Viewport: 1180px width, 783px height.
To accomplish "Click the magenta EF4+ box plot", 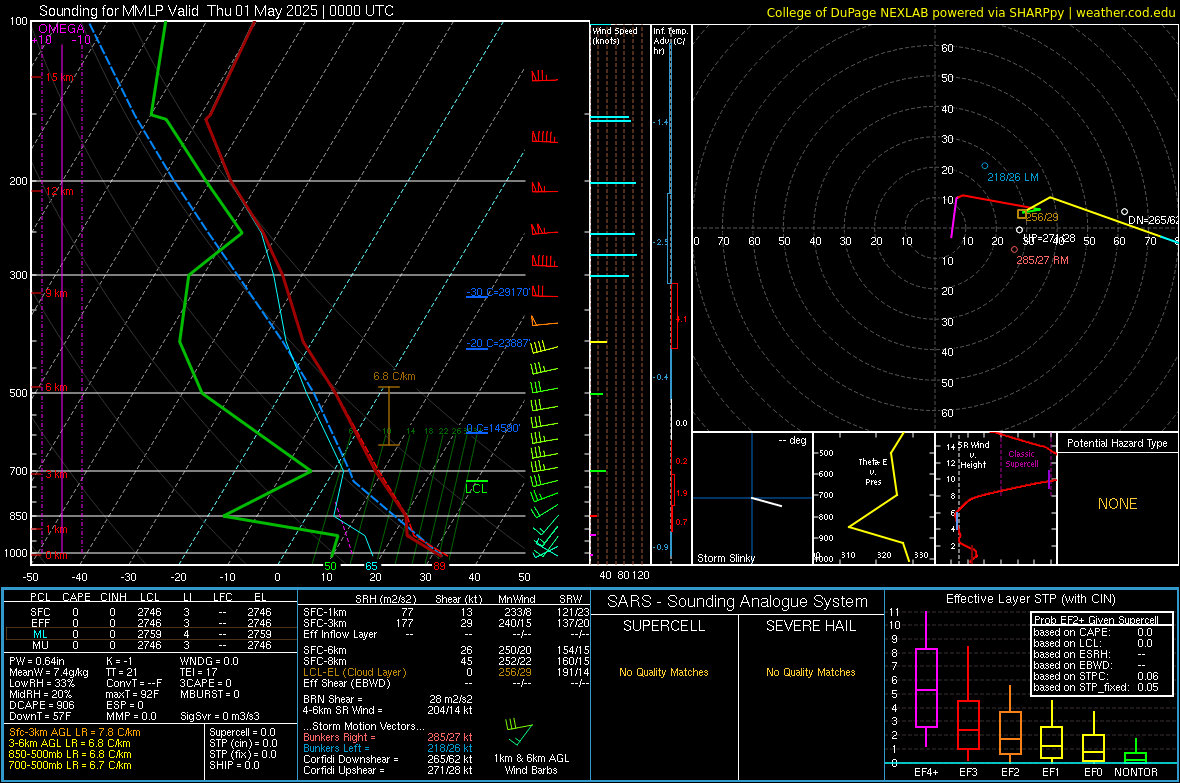I will (926, 679).
